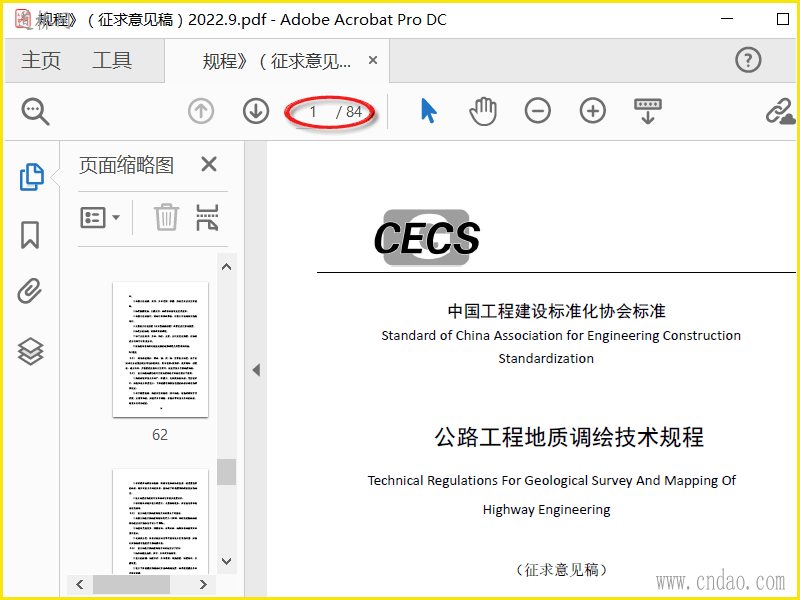
Task: Click the title 公路工程地质调绘技术规程
Action: (x=569, y=437)
